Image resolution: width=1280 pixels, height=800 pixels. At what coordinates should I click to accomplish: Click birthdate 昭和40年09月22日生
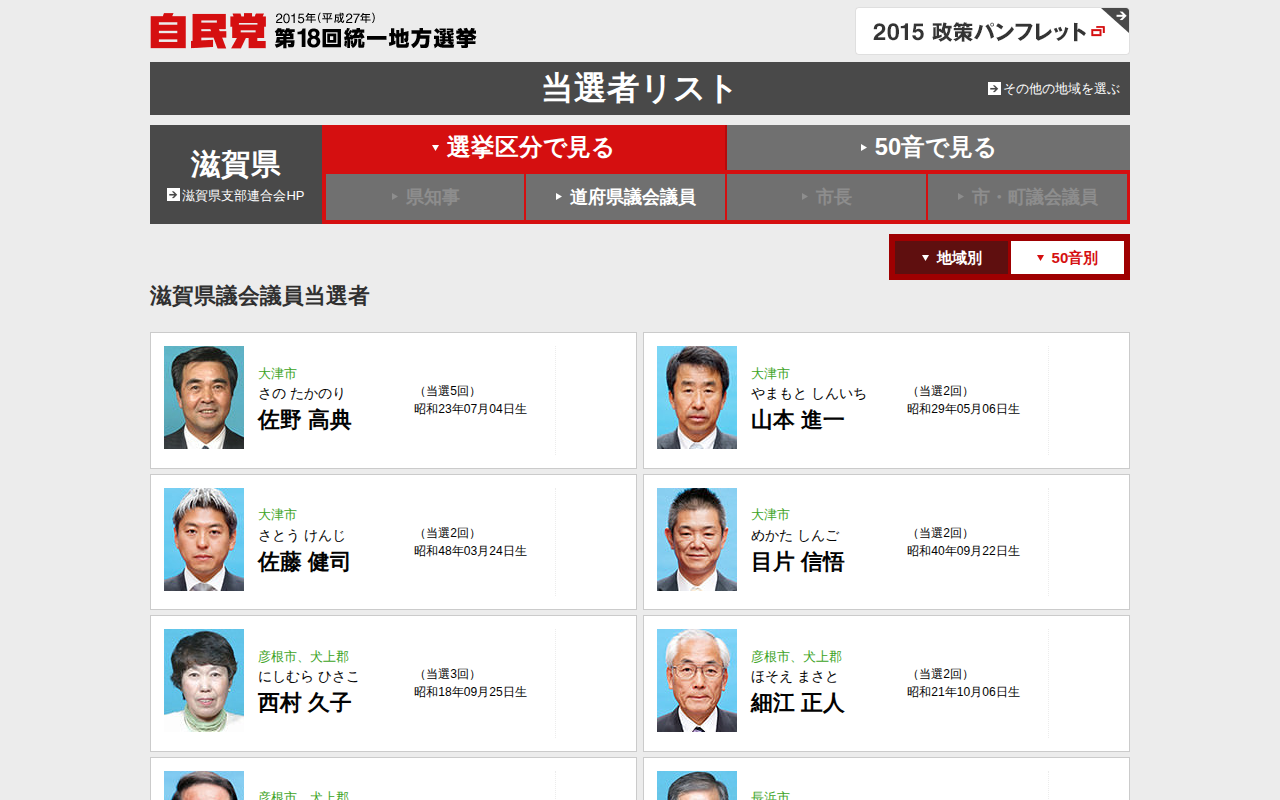[x=964, y=551]
